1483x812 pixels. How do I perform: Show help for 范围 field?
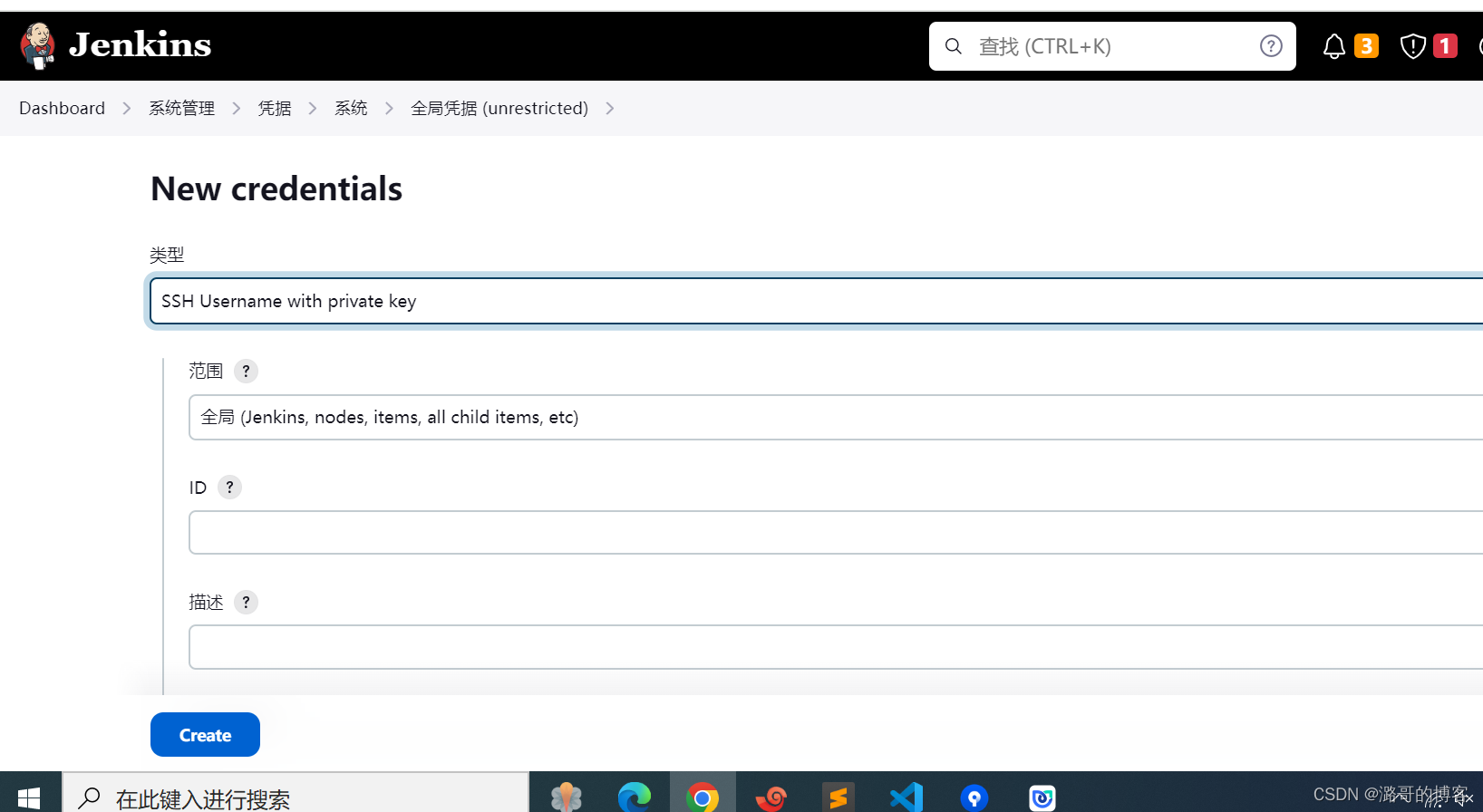coord(246,371)
